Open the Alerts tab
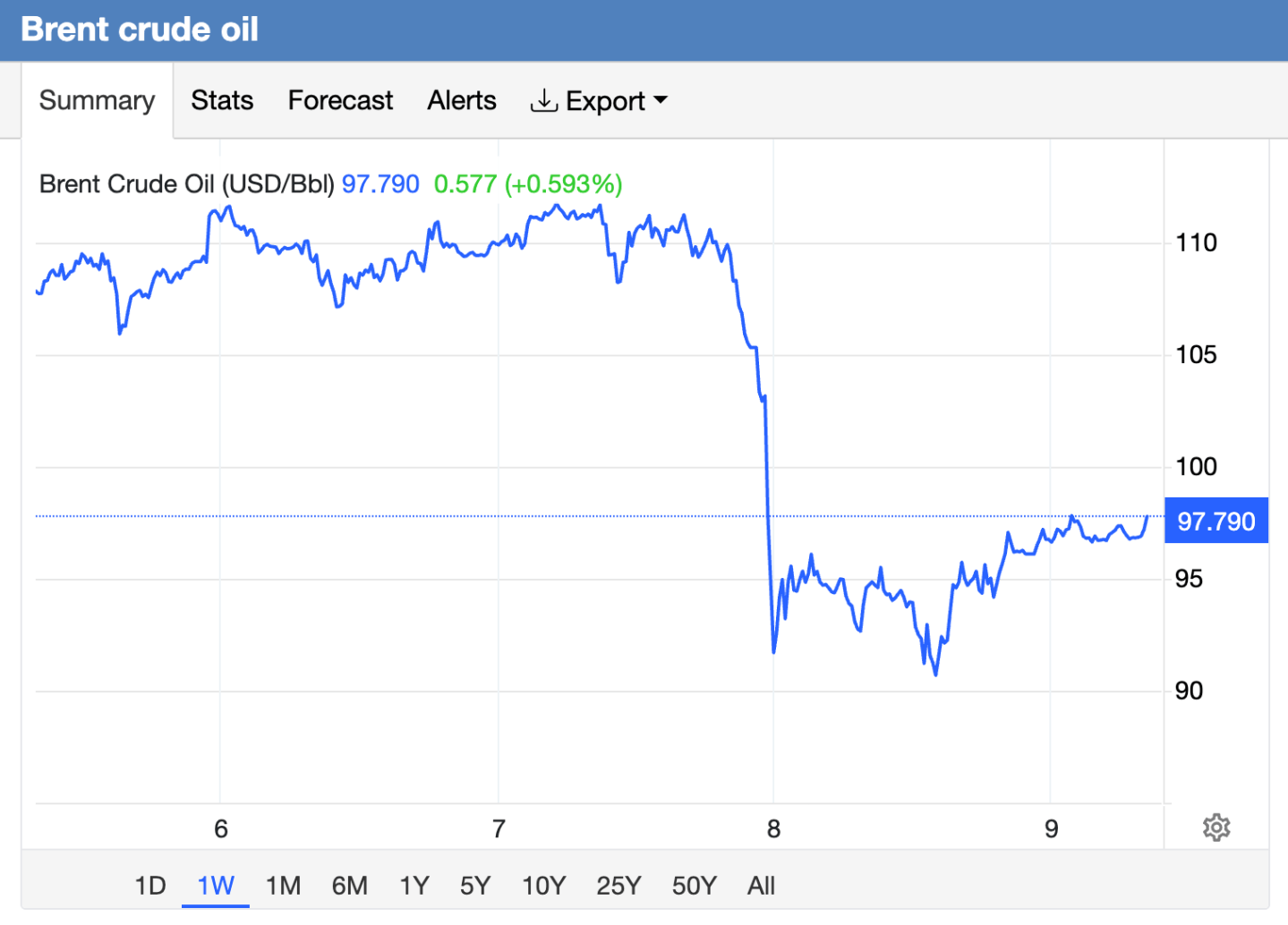This screenshot has height=925, width=1288. coord(462,100)
